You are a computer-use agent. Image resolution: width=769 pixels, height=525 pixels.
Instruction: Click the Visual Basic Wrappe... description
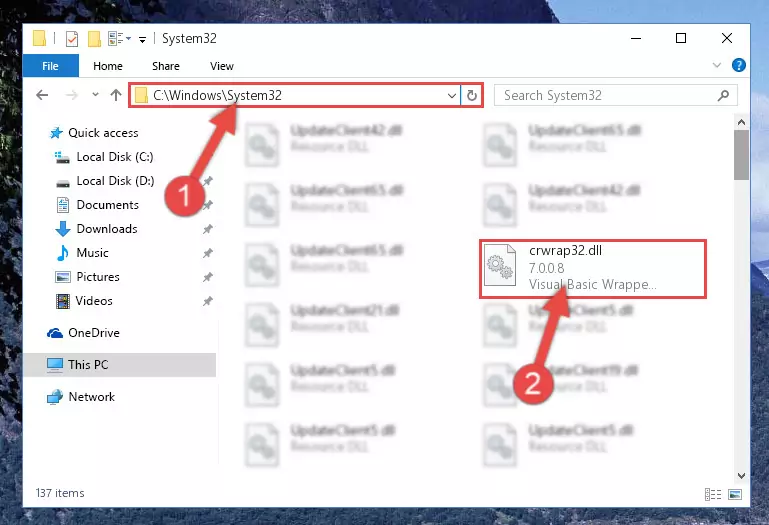point(592,285)
